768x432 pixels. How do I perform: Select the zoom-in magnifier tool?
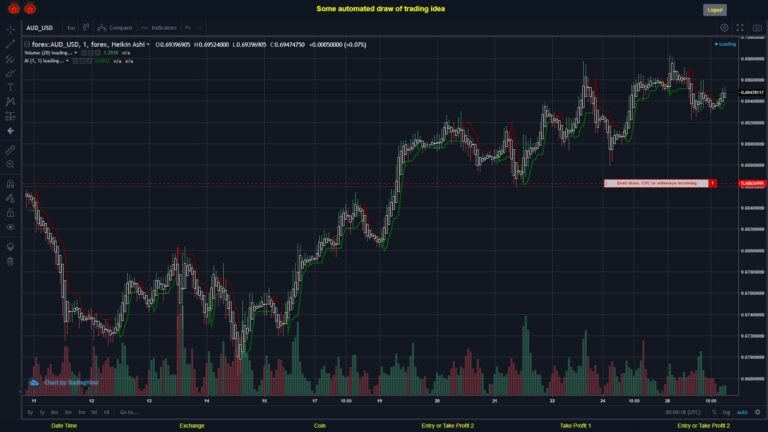pyautogui.click(x=10, y=164)
